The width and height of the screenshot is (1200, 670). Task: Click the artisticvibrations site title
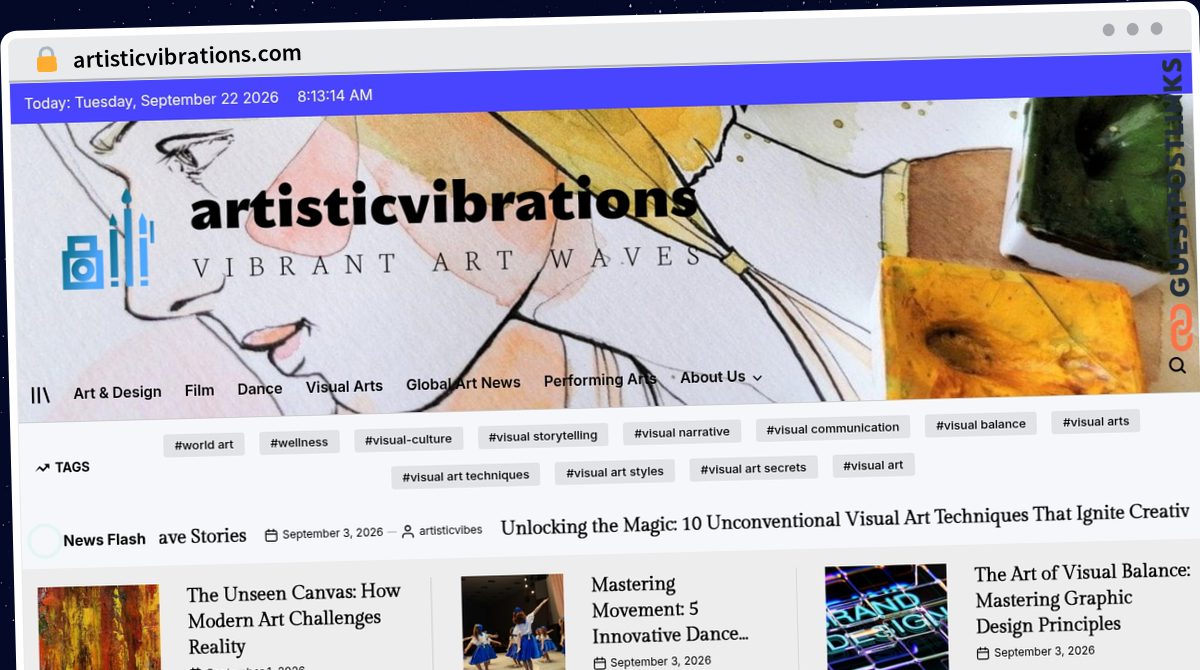point(444,203)
